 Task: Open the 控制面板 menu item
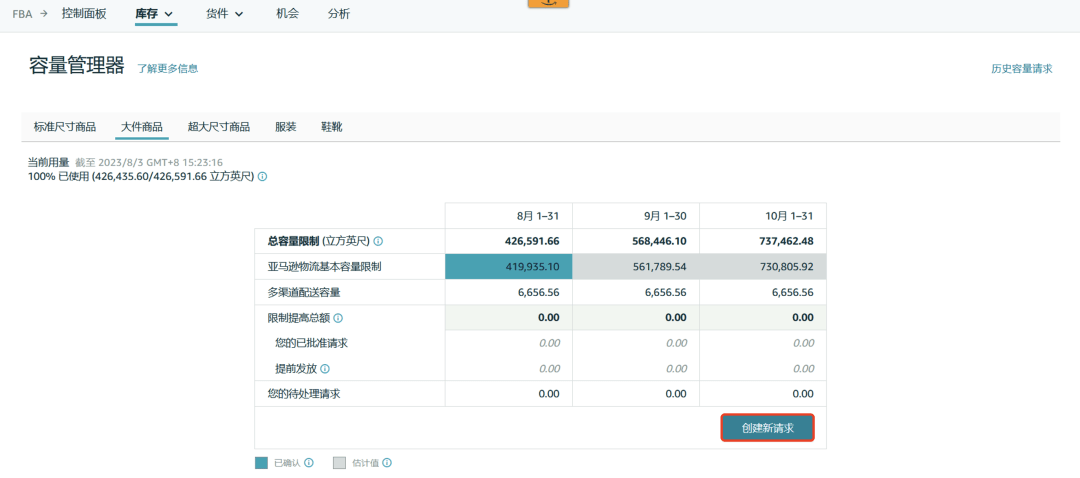(x=84, y=13)
